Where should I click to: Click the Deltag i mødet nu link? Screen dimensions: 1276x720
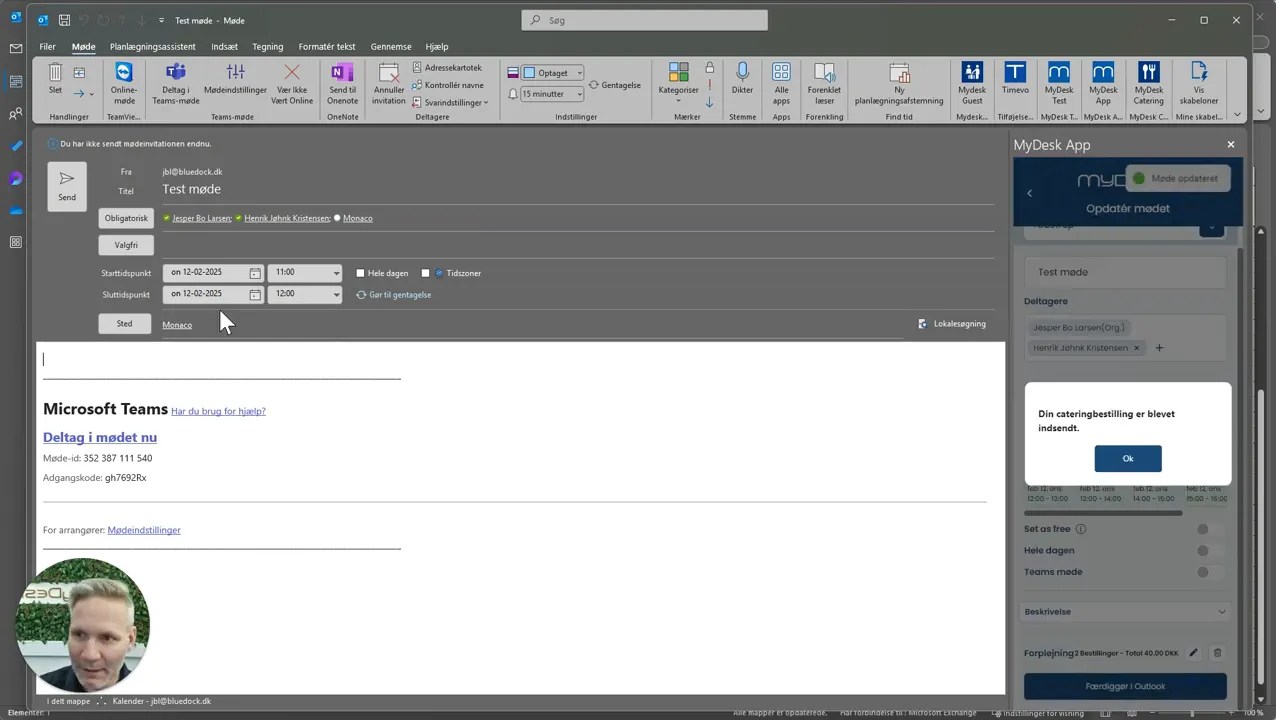[x=100, y=437]
